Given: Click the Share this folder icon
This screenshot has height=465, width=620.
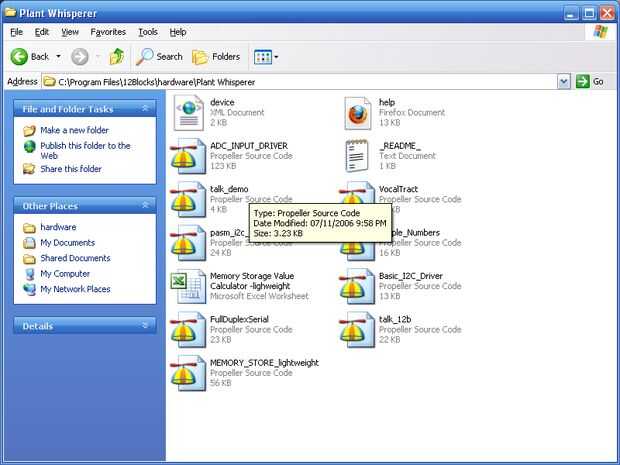Looking at the screenshot, I should pyautogui.click(x=29, y=169).
